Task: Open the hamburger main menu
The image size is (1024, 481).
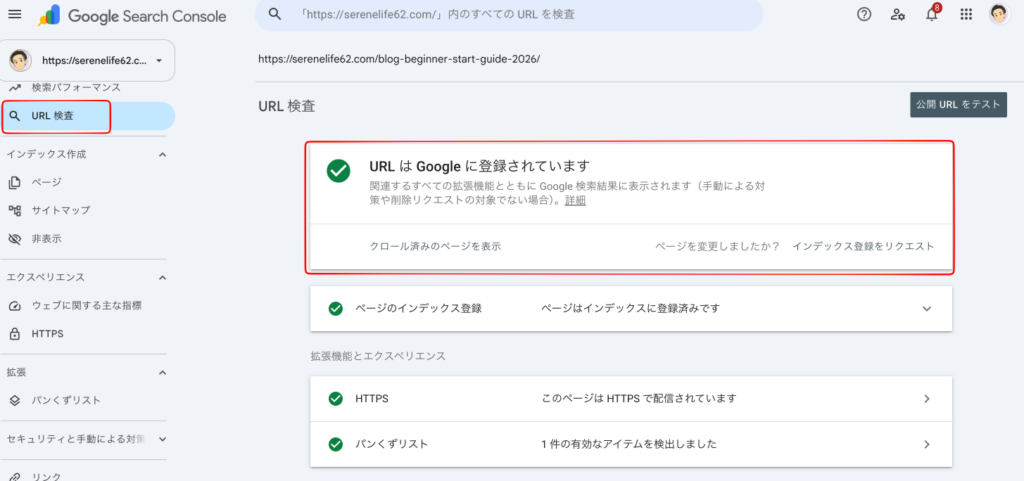Action: (x=14, y=14)
